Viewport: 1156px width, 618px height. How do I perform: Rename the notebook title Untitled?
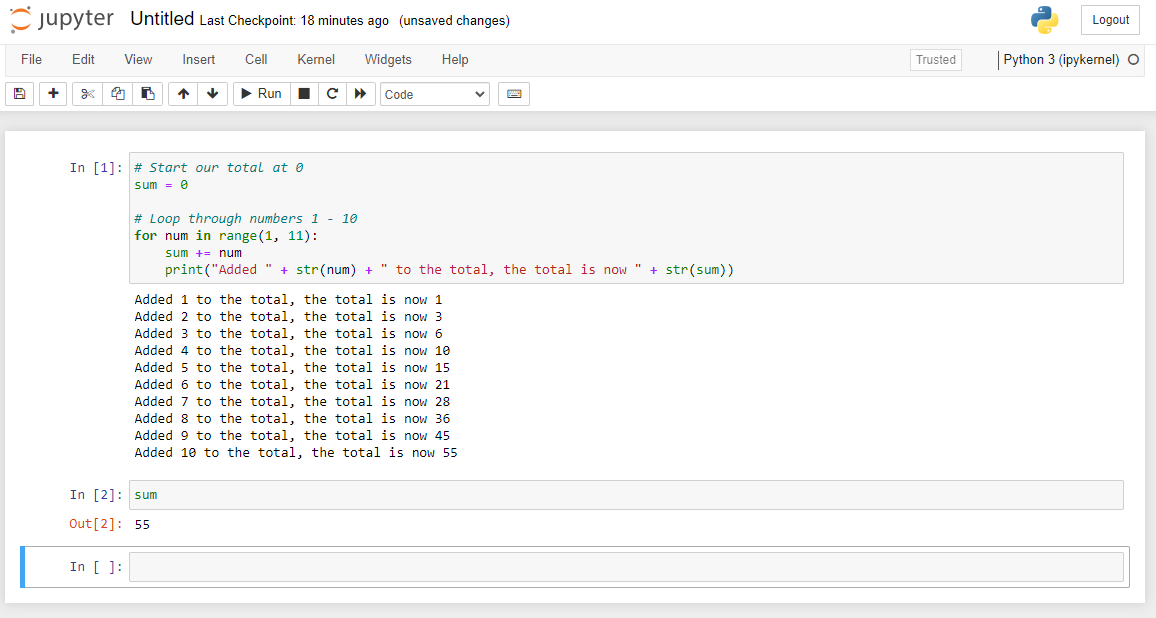162,19
